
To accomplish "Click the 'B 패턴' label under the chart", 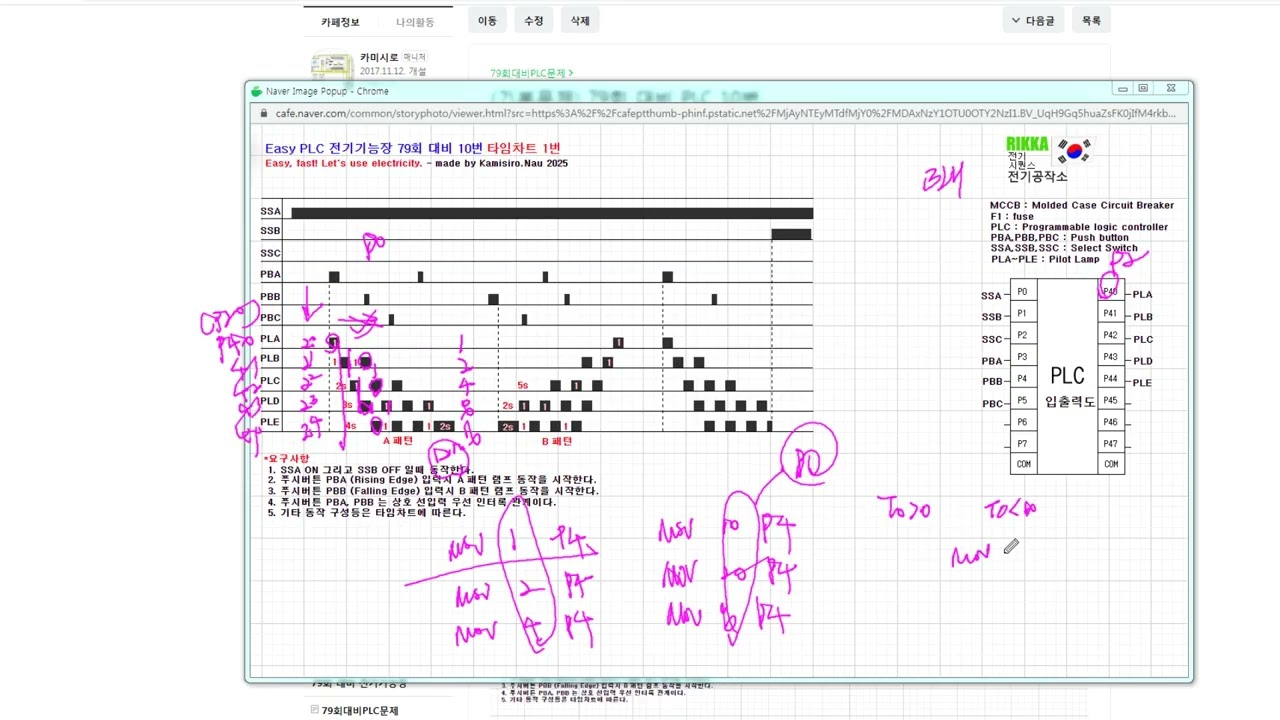I will [x=557, y=440].
